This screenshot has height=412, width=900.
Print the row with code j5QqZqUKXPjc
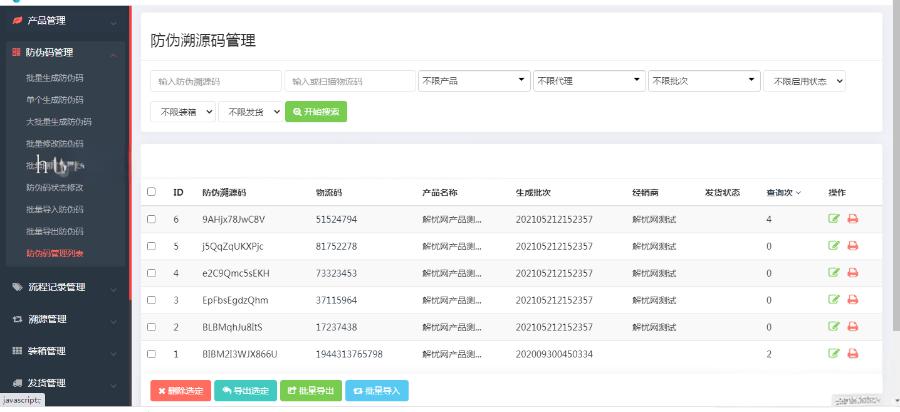852,246
